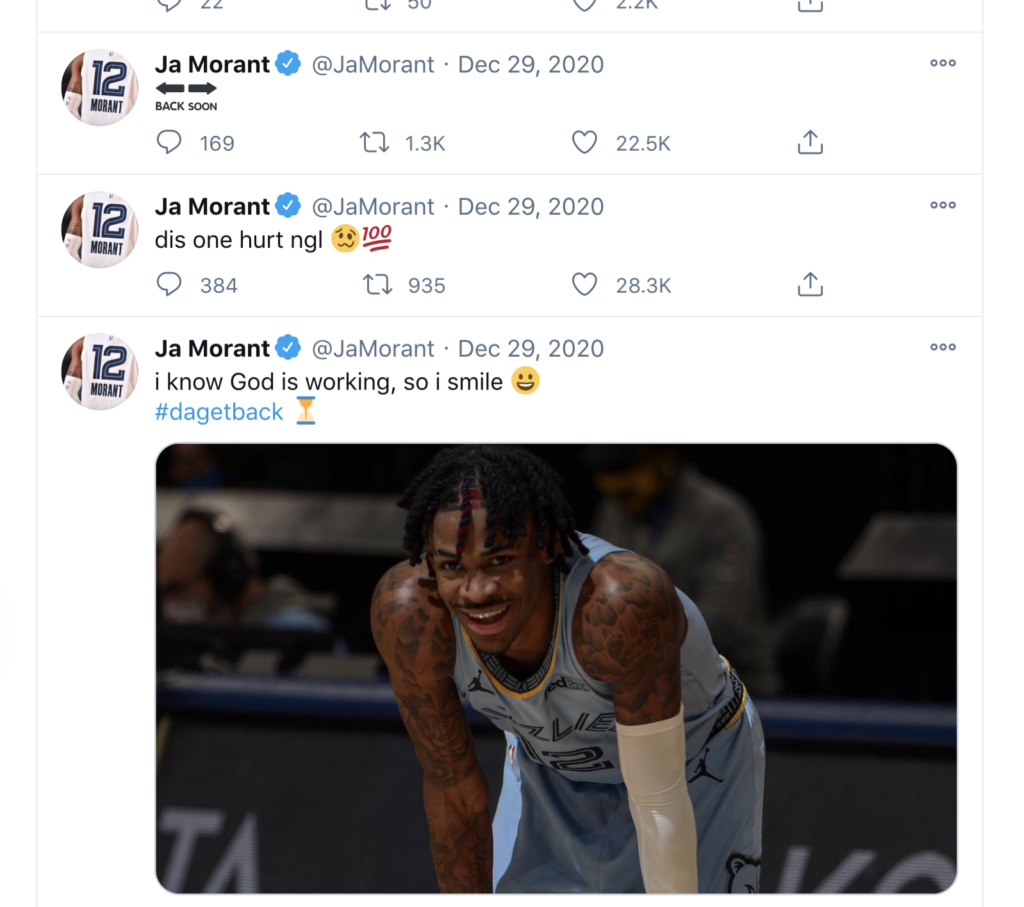1024x907 pixels.
Task: Open profile avatar beside the BACK SOON tweet
Action: click(x=100, y=88)
